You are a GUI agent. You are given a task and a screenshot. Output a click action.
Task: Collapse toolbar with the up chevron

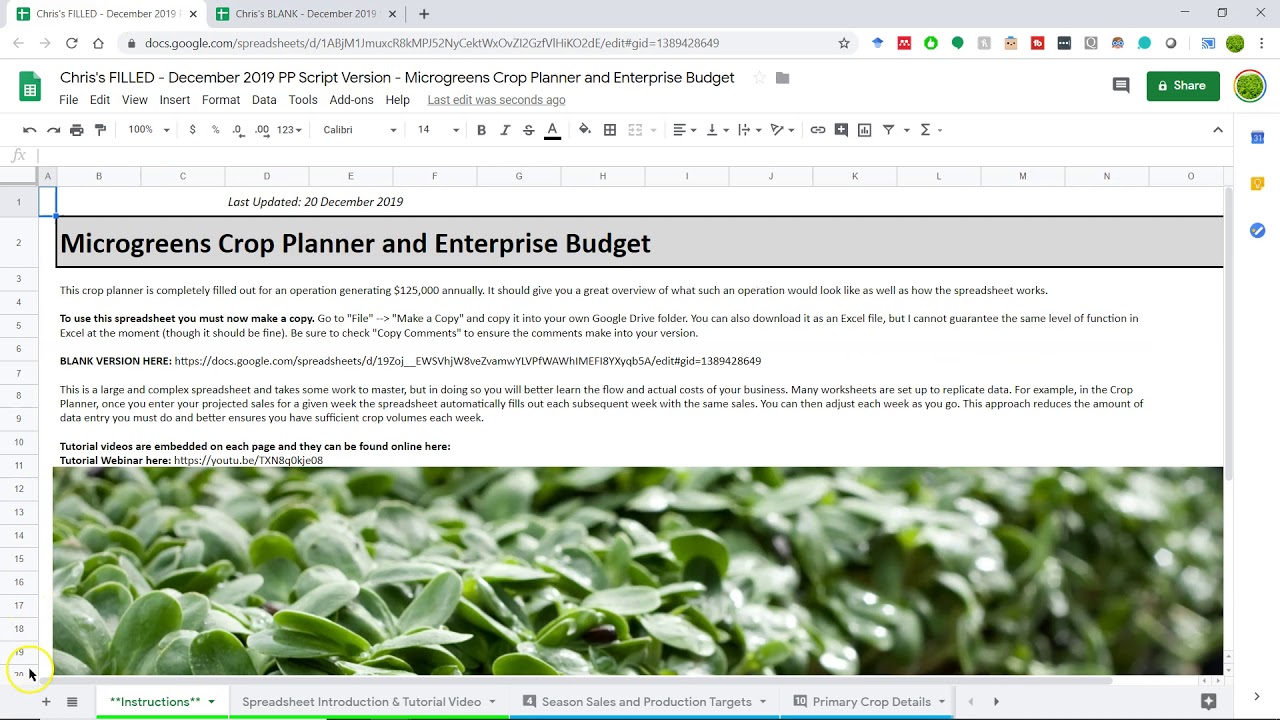coord(1218,130)
